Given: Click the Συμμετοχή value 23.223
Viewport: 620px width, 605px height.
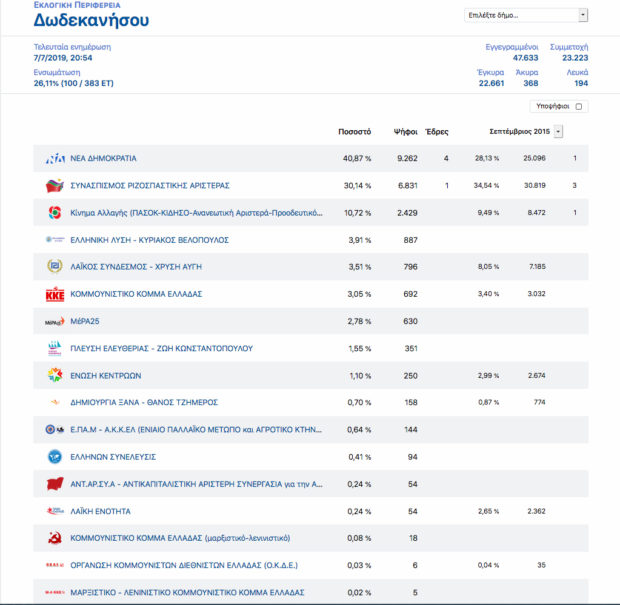Looking at the screenshot, I should (575, 58).
